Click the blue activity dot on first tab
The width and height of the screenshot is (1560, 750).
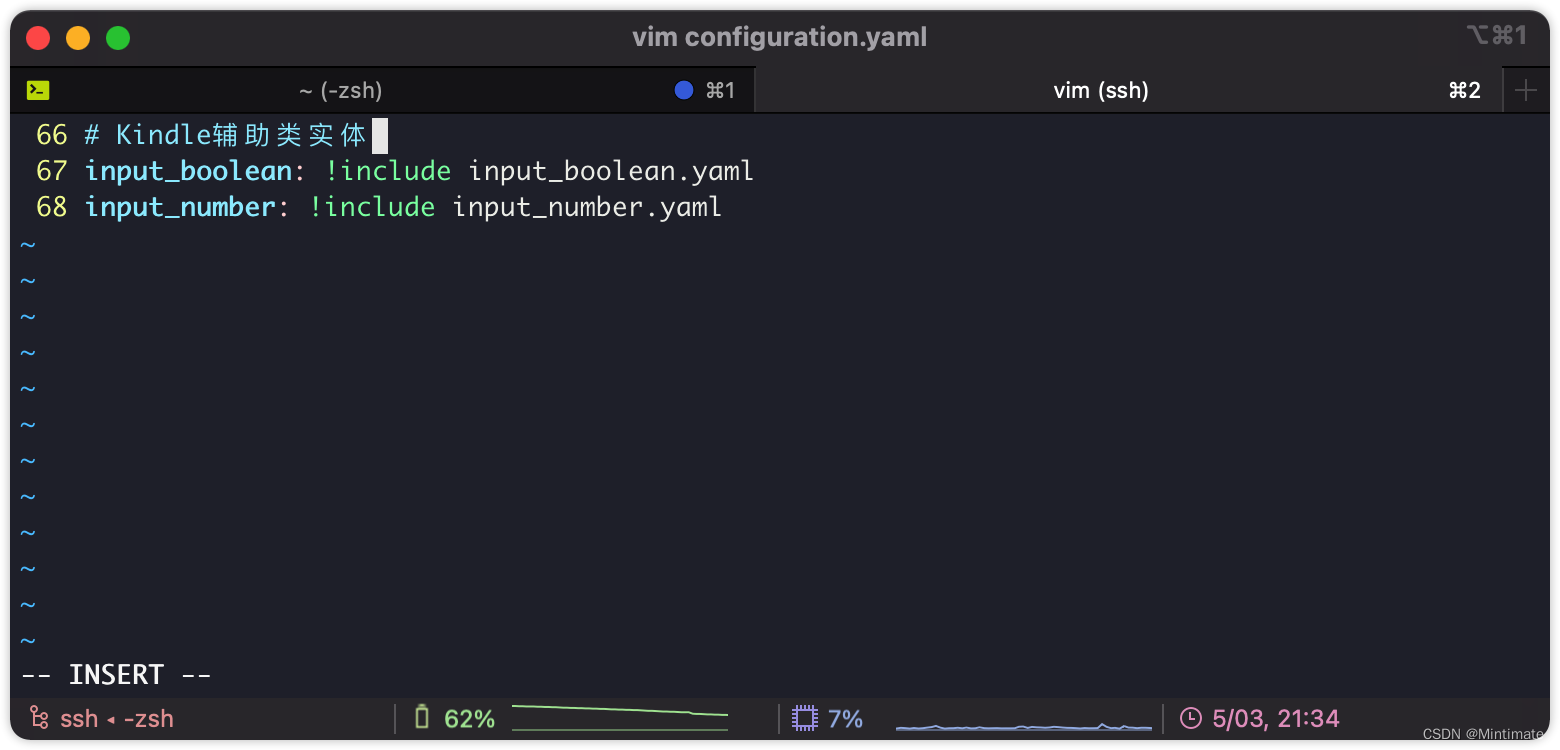pos(684,90)
